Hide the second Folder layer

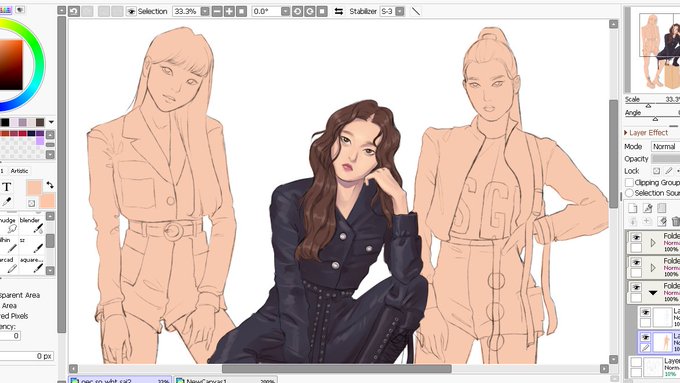pos(636,262)
